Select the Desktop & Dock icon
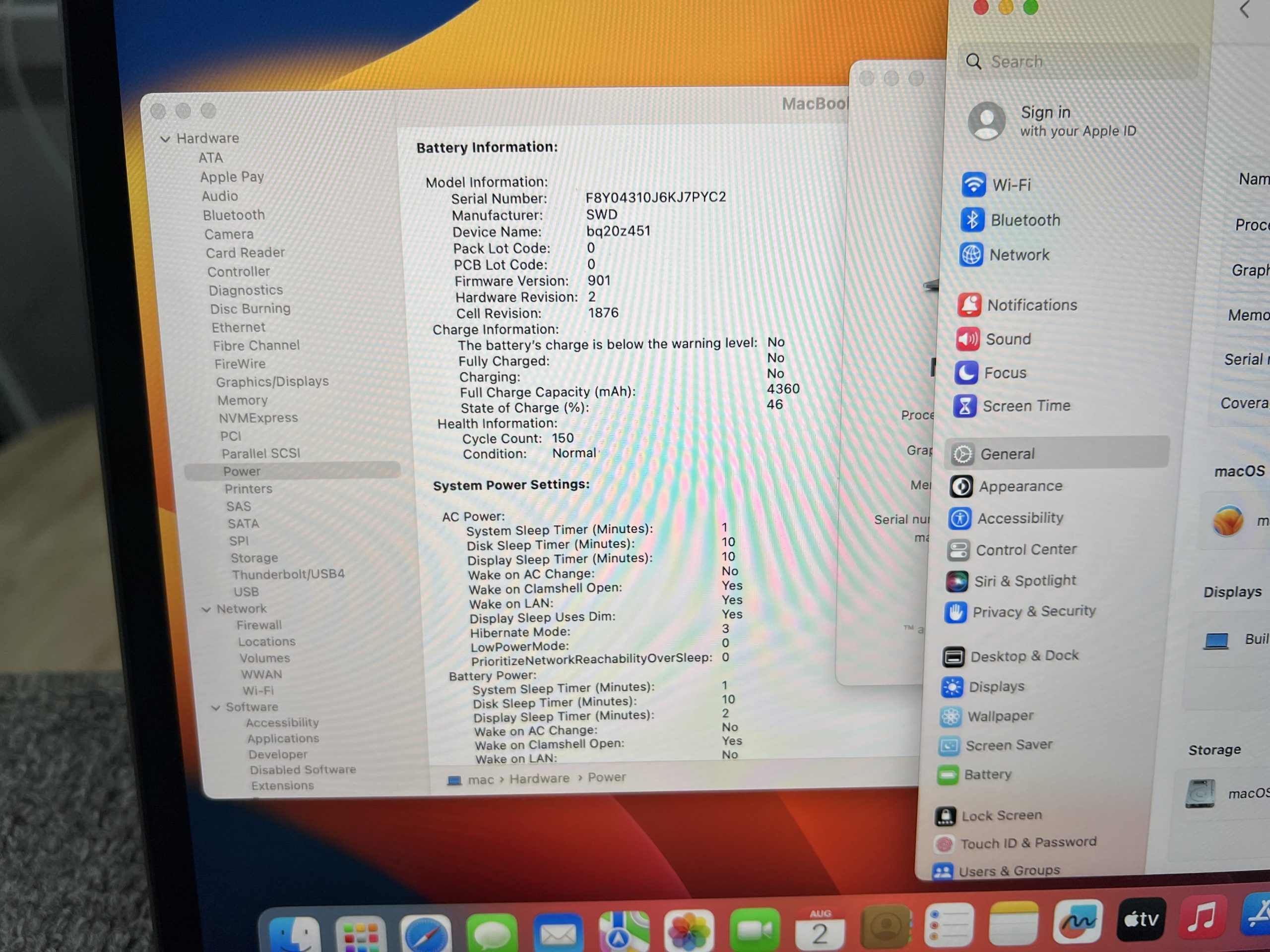 coord(953,656)
